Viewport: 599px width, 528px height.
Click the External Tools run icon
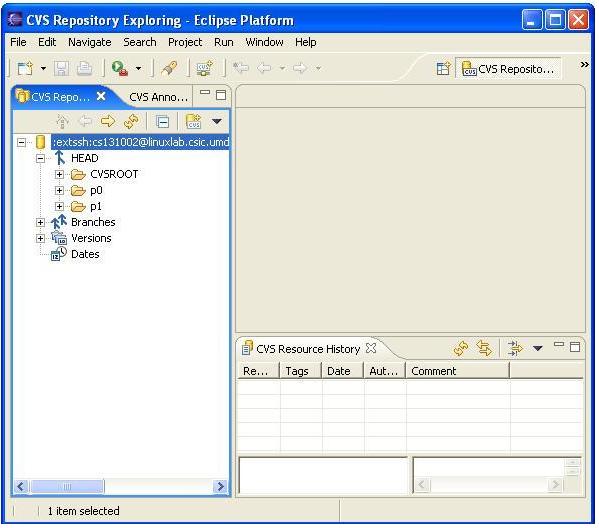tap(120, 69)
